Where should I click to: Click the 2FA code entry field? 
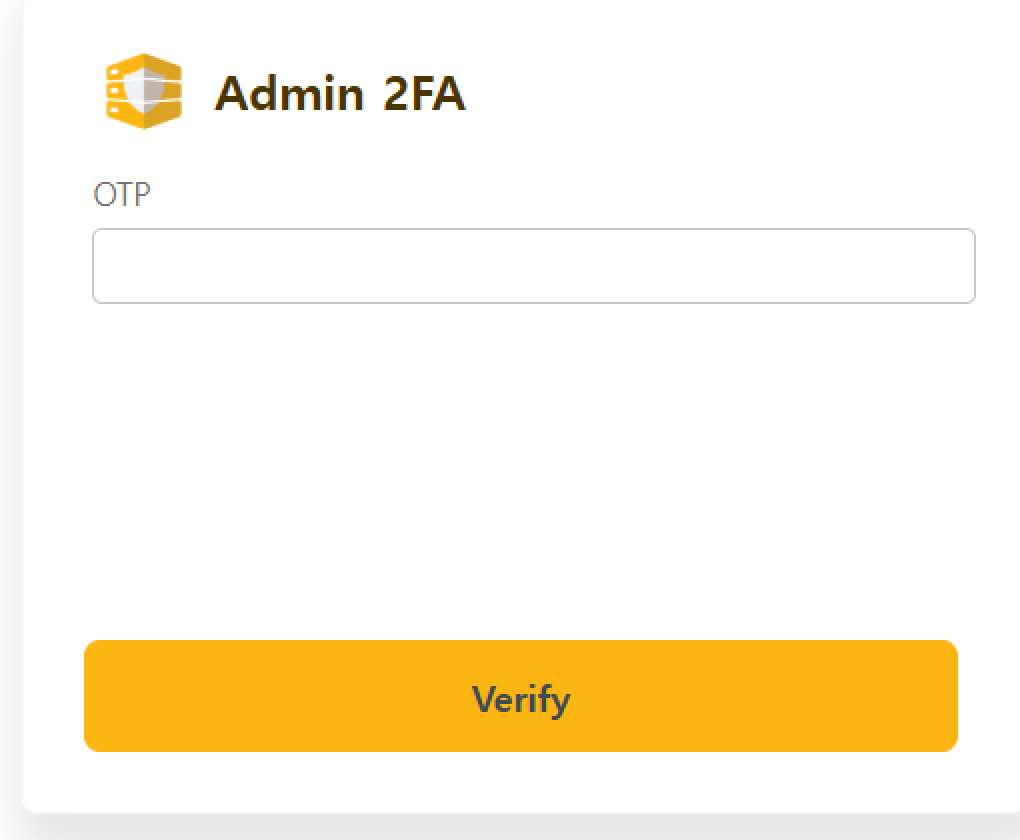point(533,266)
